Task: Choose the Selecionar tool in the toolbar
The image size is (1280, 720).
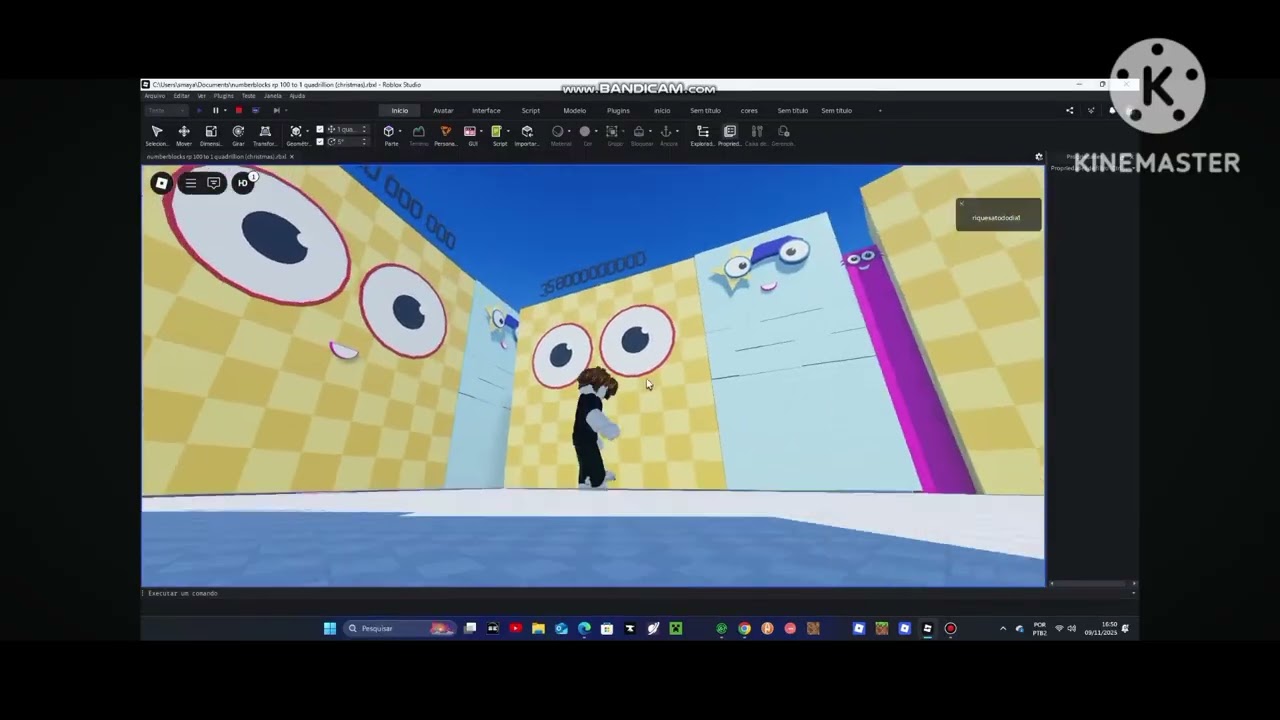Action: (157, 134)
